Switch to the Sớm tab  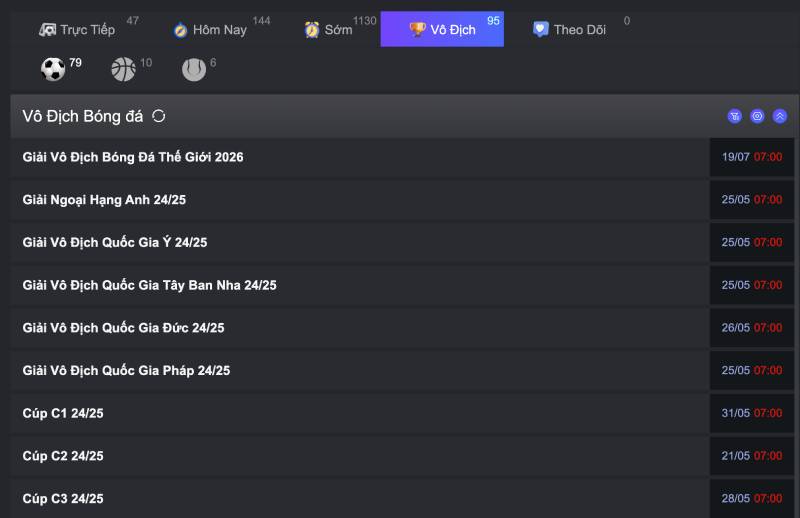pos(329,30)
